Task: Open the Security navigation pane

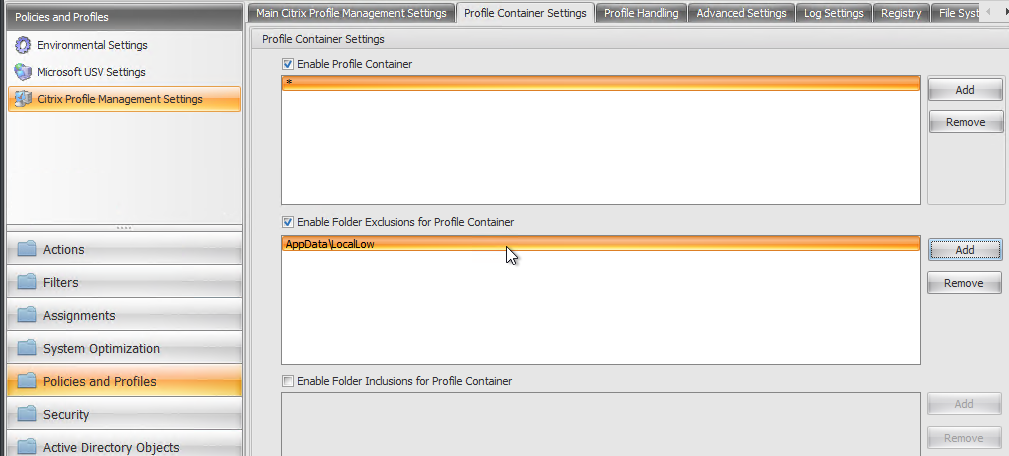Action: point(124,414)
